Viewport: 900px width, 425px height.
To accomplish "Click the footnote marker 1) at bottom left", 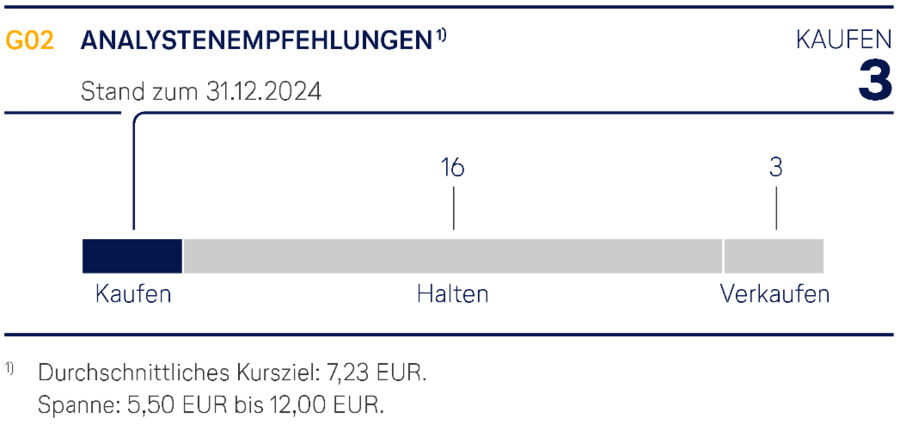I will (x=10, y=368).
